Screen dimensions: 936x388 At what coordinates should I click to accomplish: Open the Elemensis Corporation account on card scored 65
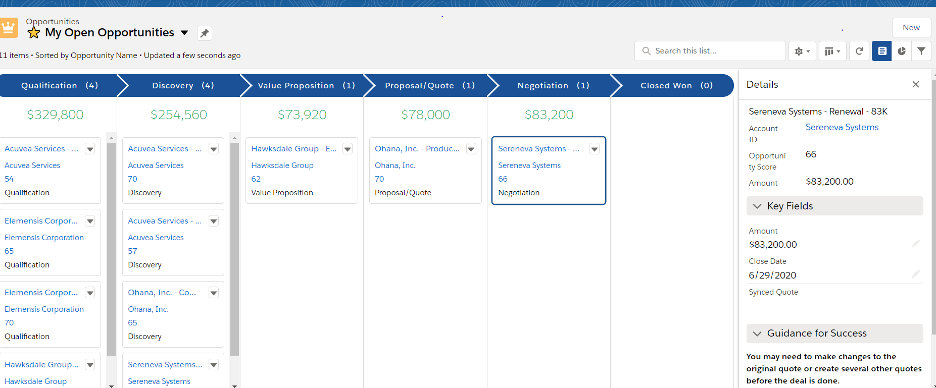(44, 238)
